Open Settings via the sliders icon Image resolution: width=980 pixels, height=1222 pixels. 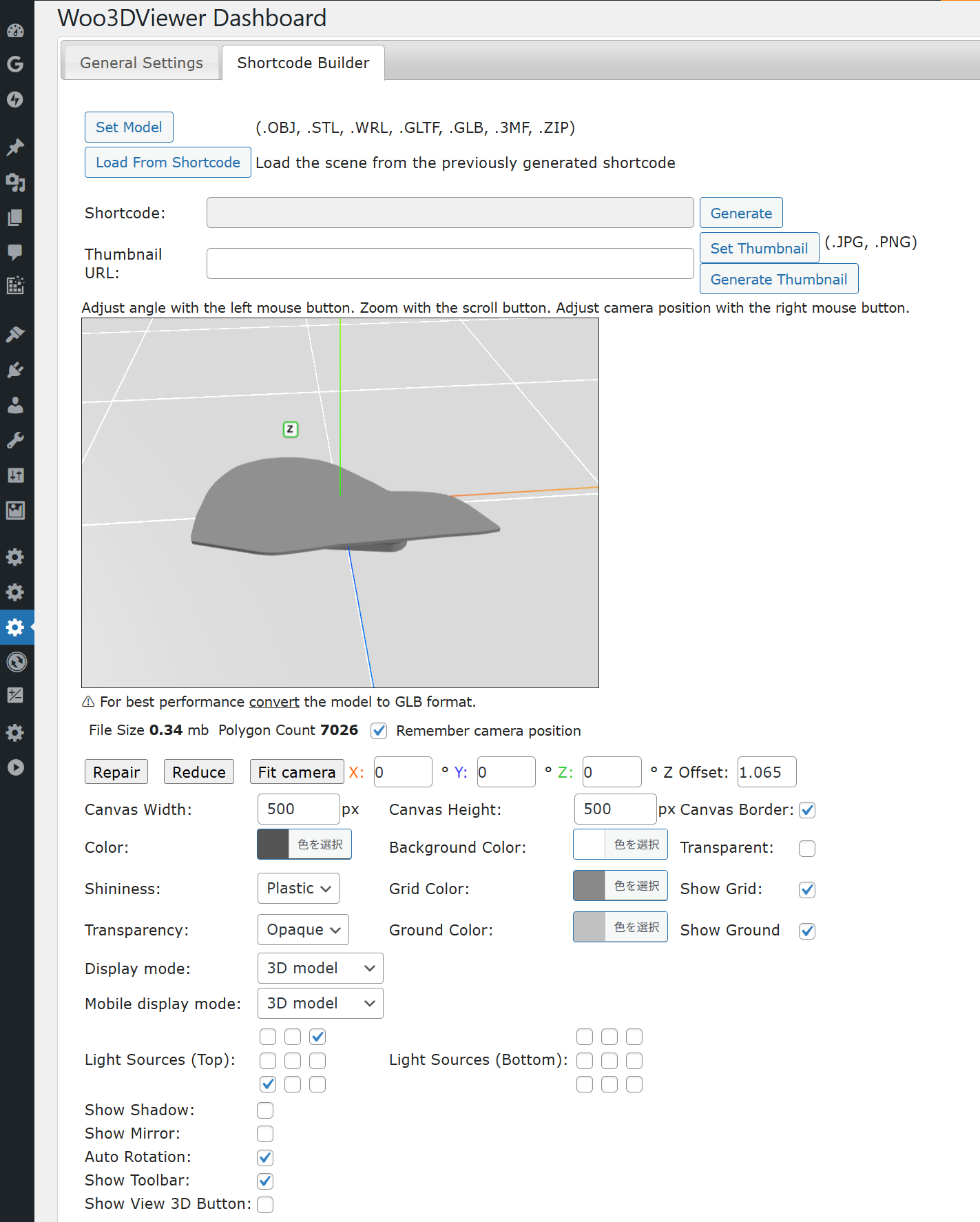pos(15,475)
